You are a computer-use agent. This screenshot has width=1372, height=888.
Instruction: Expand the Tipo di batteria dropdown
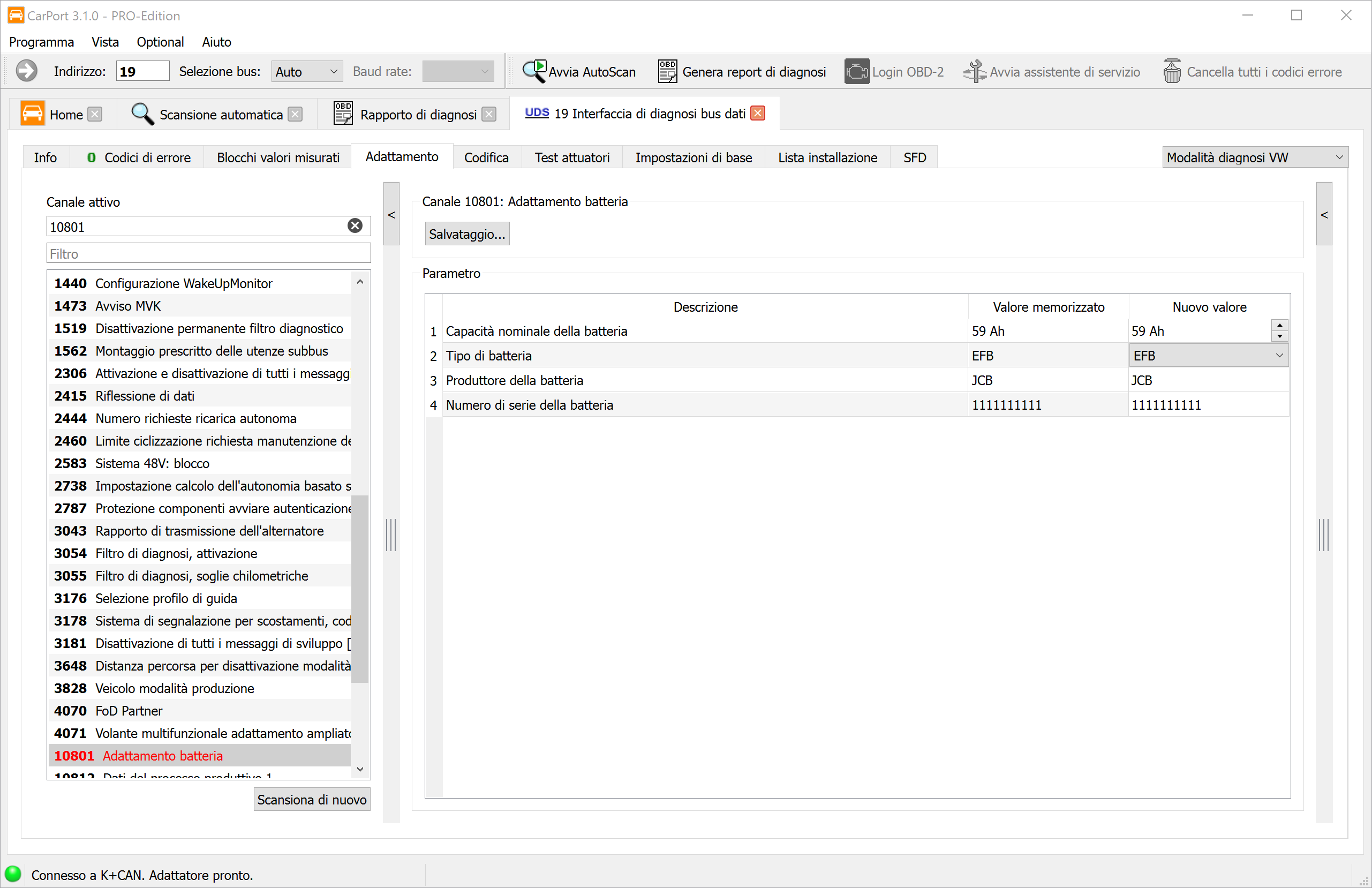coord(1279,355)
